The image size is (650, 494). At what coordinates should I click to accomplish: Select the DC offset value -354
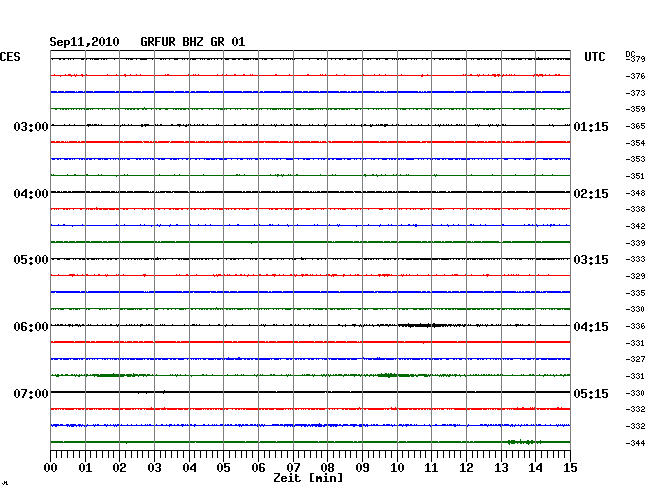click(635, 143)
